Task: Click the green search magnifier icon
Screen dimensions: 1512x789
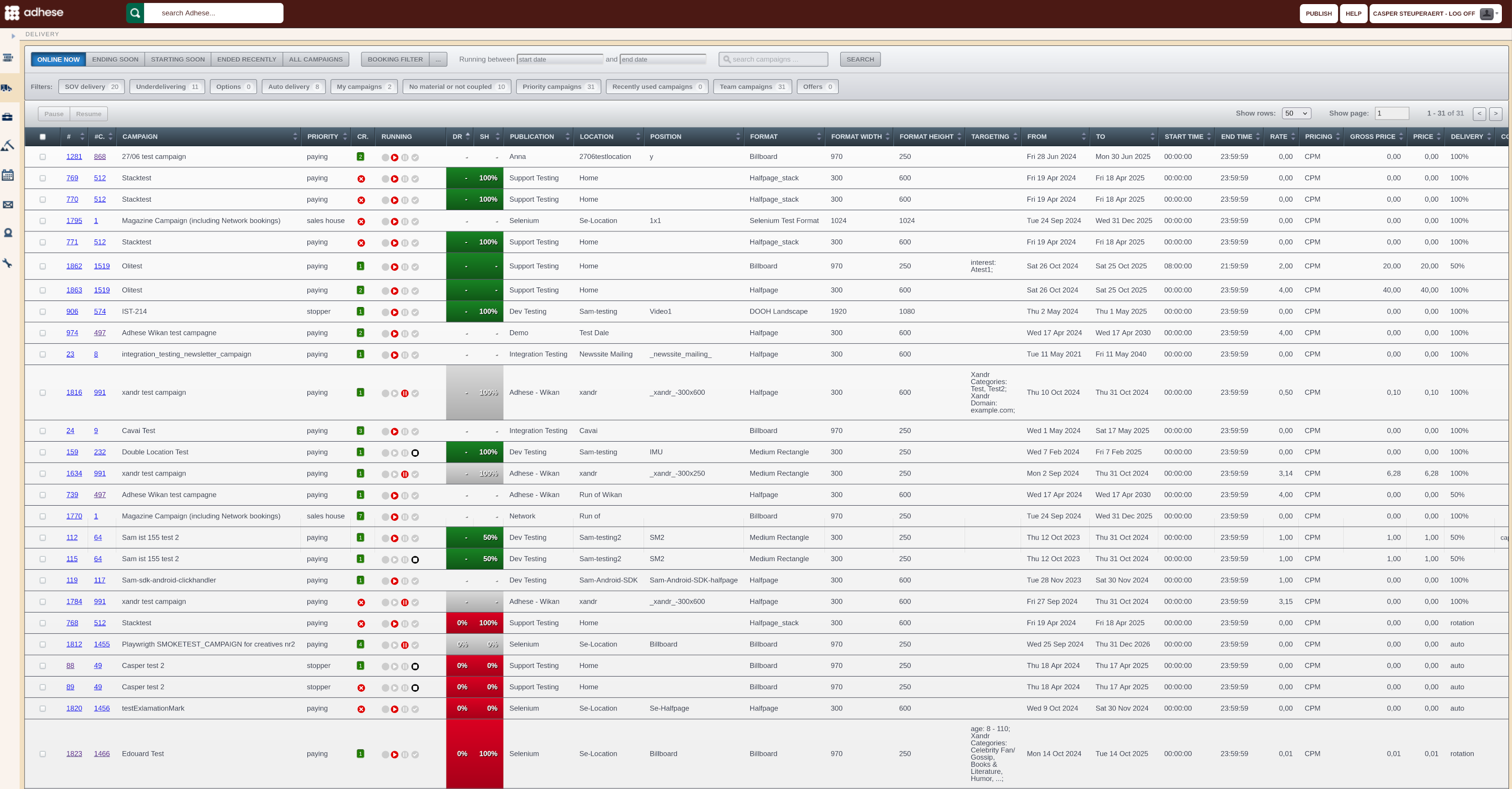Action: pyautogui.click(x=135, y=13)
